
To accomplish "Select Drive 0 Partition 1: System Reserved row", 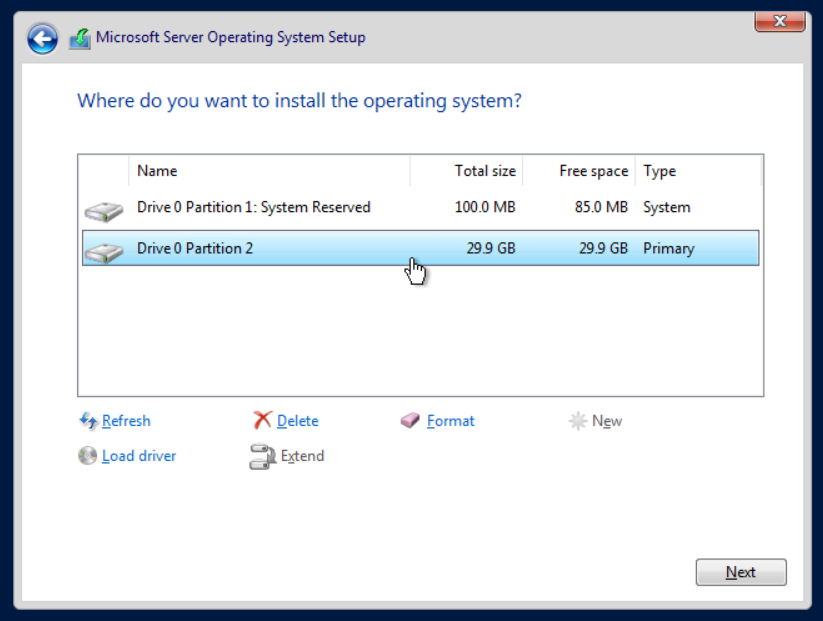I will [420, 207].
